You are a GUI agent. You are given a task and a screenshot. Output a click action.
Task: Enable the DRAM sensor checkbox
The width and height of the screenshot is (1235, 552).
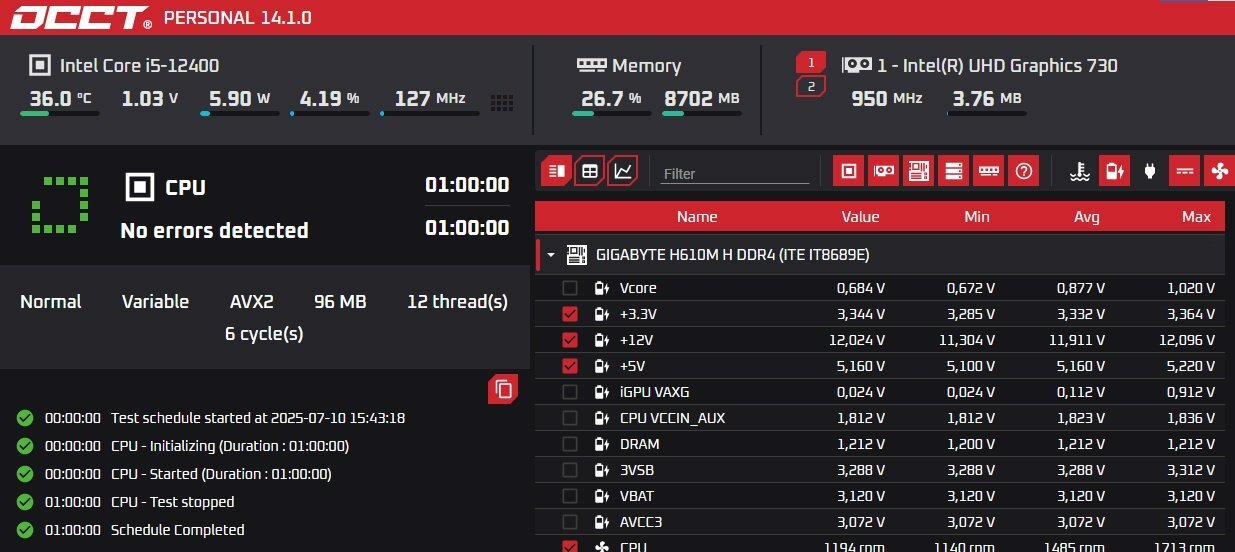tap(570, 444)
